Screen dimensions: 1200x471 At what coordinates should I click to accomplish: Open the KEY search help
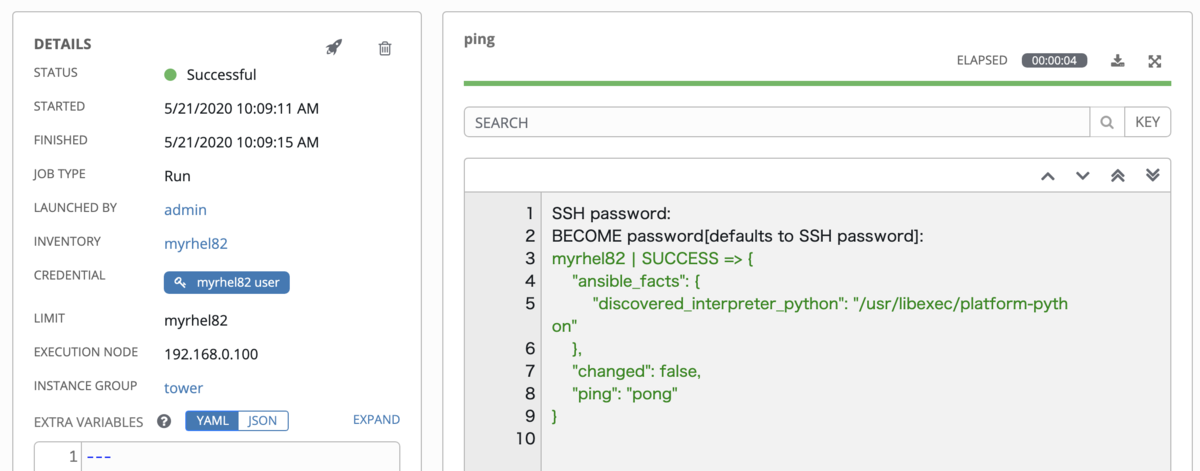click(x=1147, y=122)
